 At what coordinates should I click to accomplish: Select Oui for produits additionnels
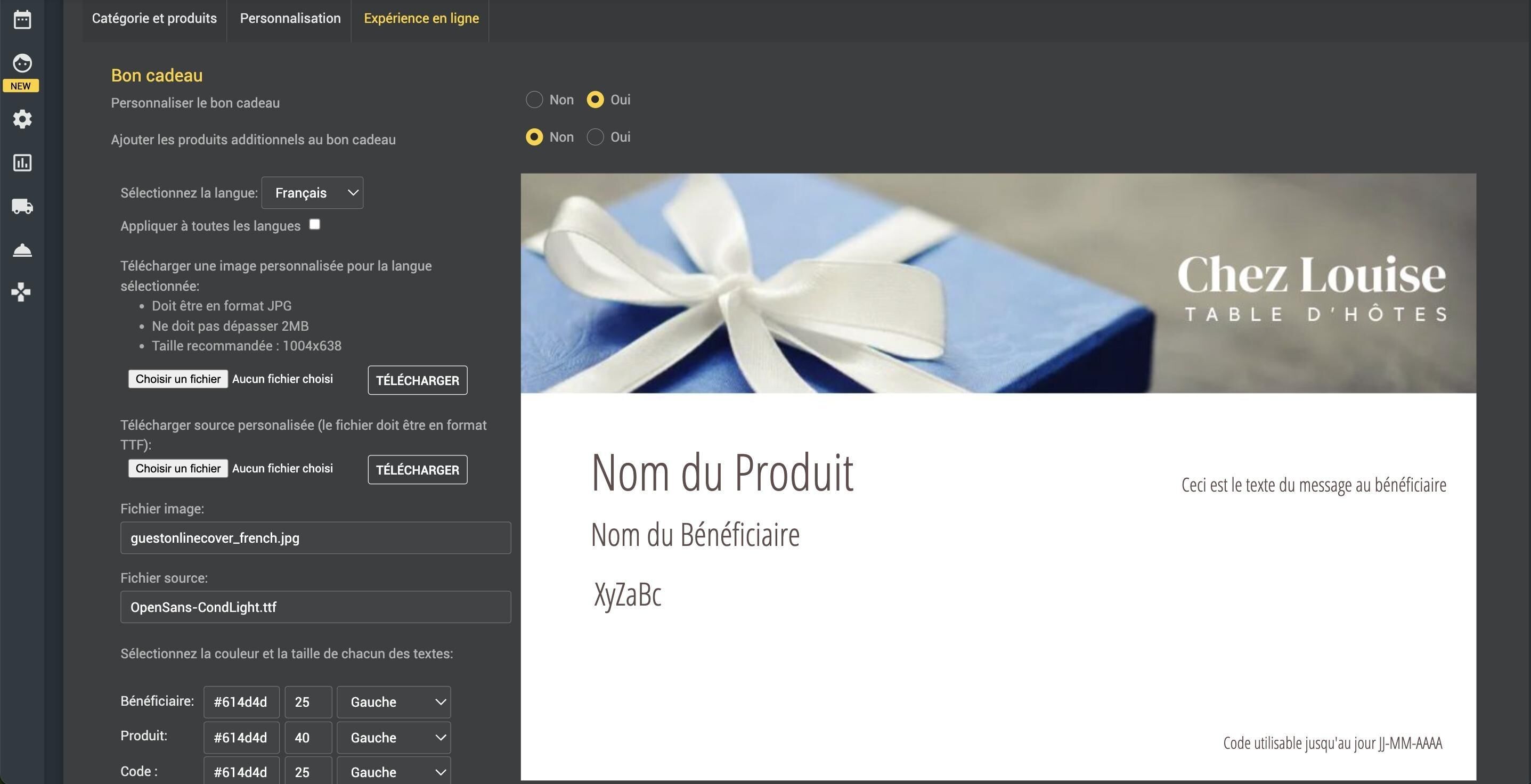point(595,137)
